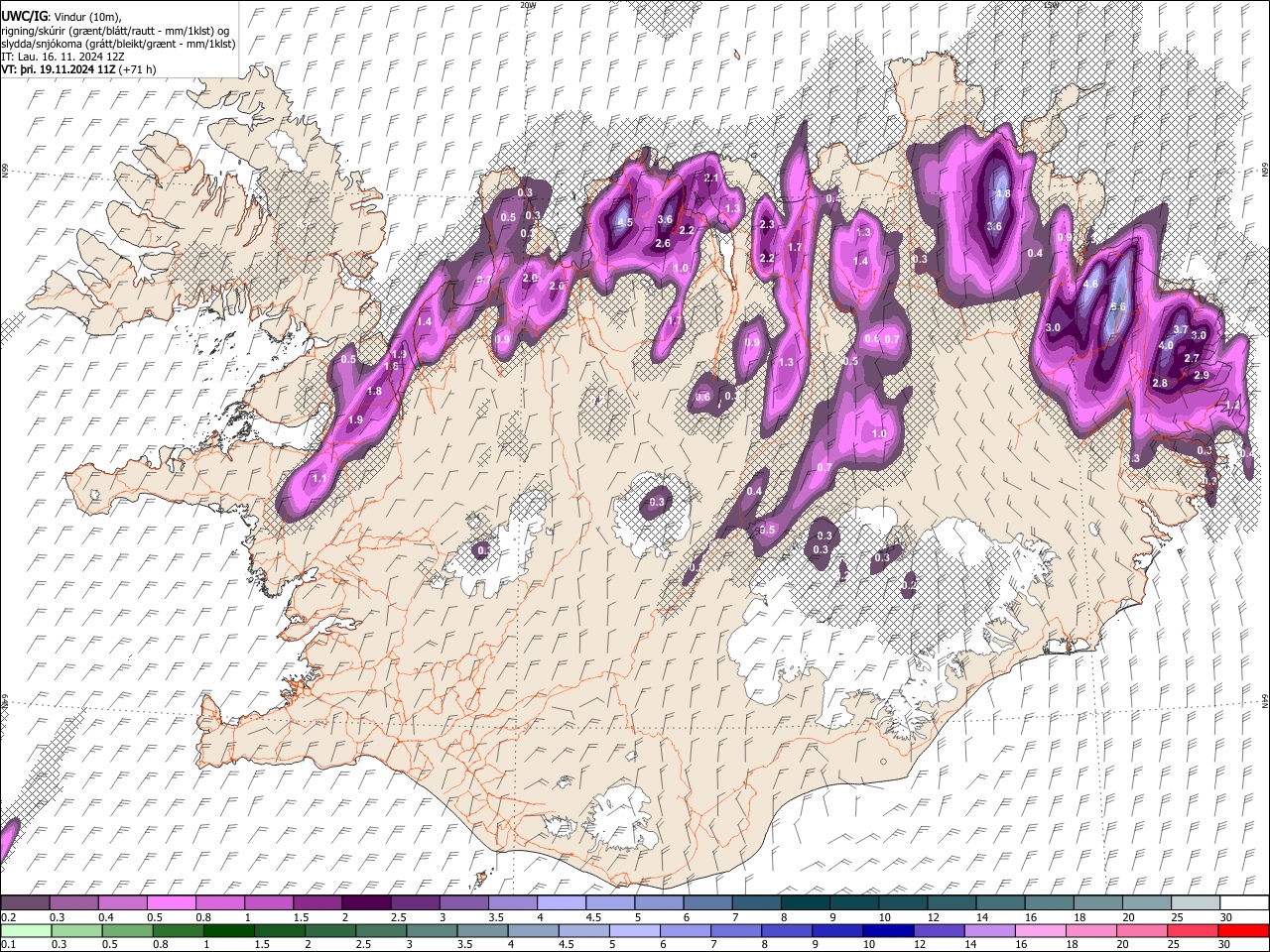Click the map precipitation value 2.1
Screen dimensions: 1270x952
tap(710, 178)
